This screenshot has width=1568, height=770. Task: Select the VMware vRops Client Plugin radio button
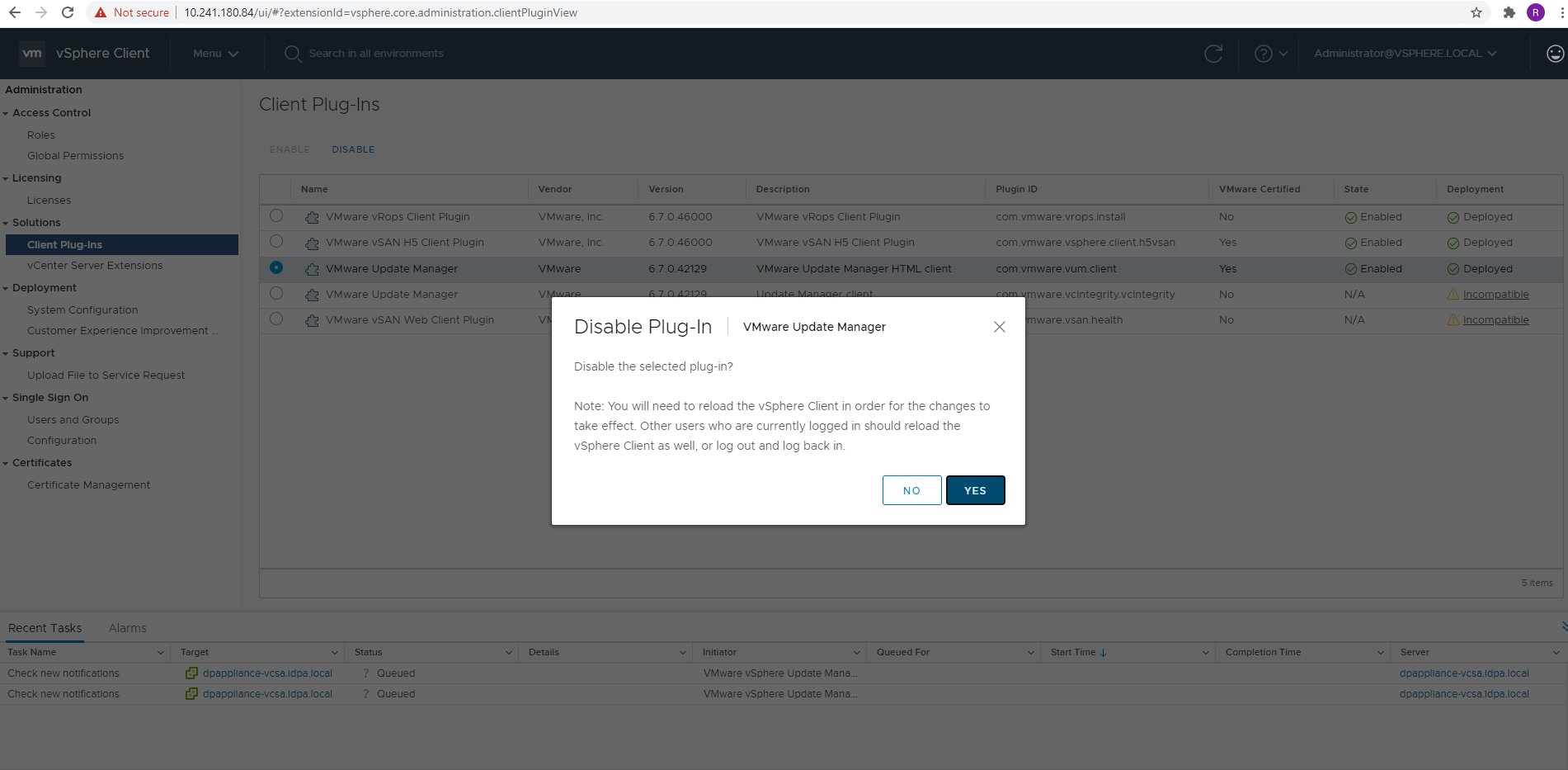click(276, 216)
